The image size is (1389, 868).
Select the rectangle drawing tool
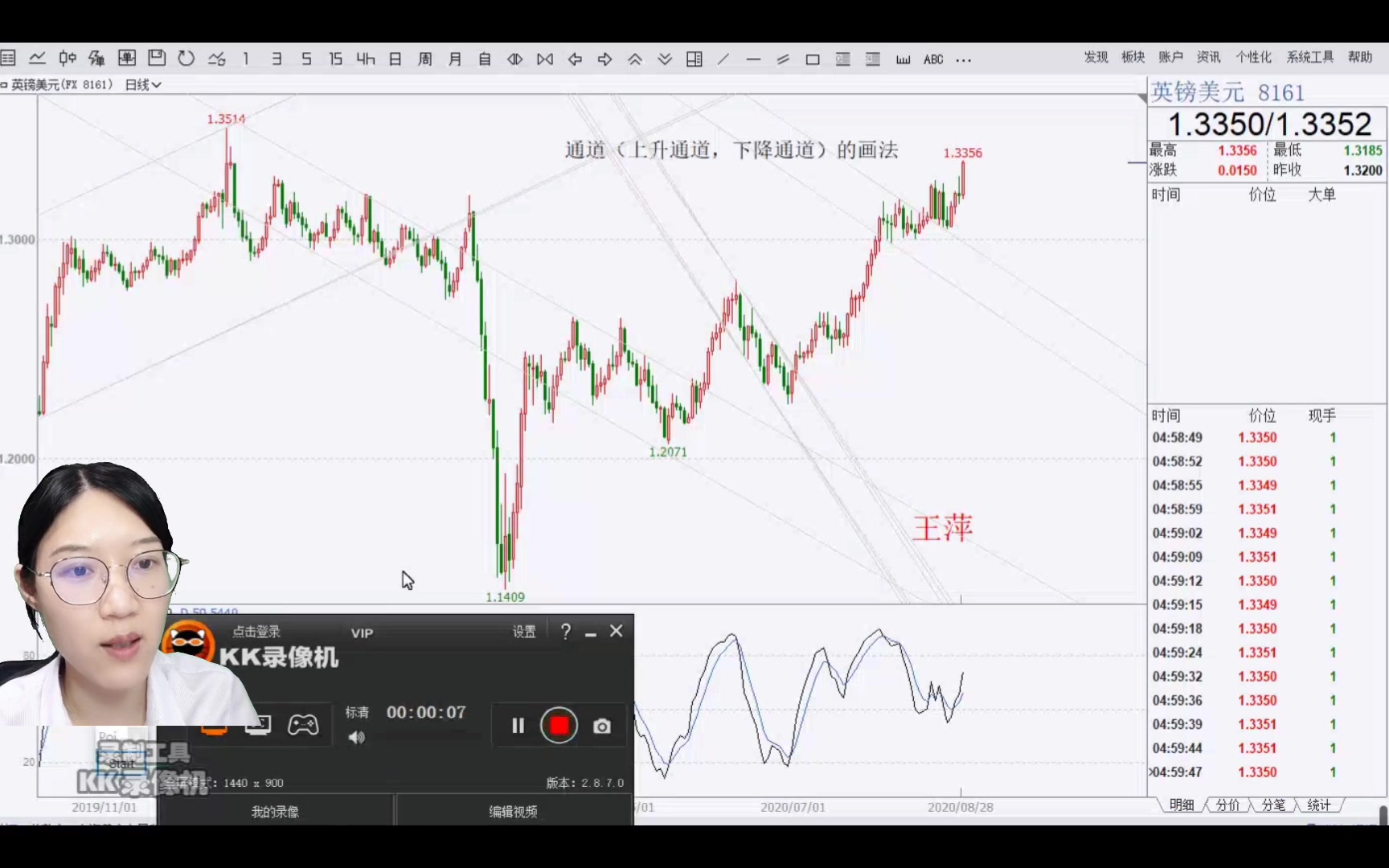pos(813,59)
